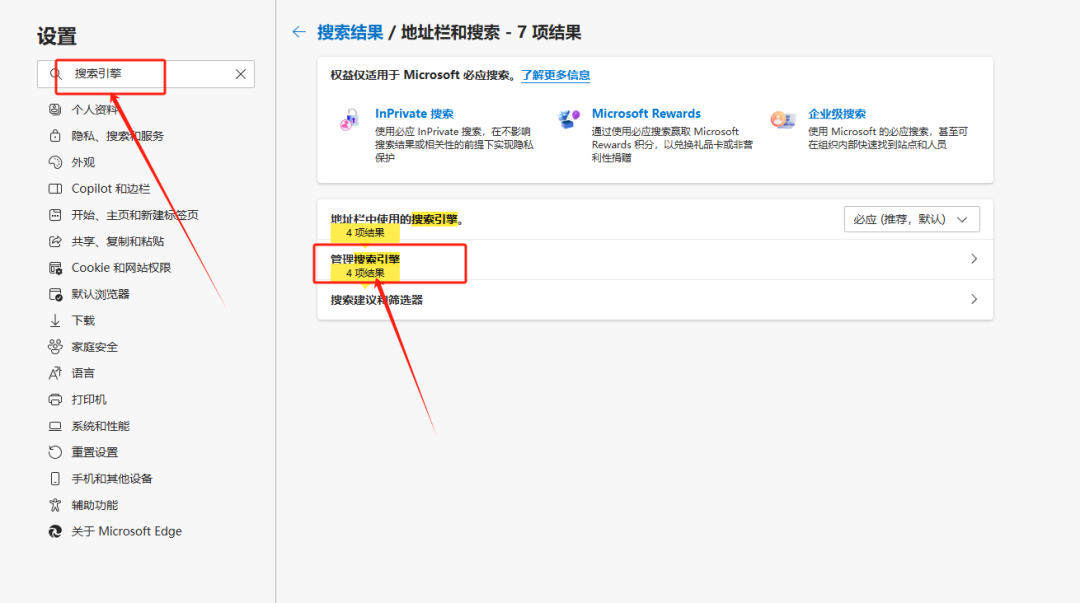Select 默认浏览器 in settings menu

point(101,294)
